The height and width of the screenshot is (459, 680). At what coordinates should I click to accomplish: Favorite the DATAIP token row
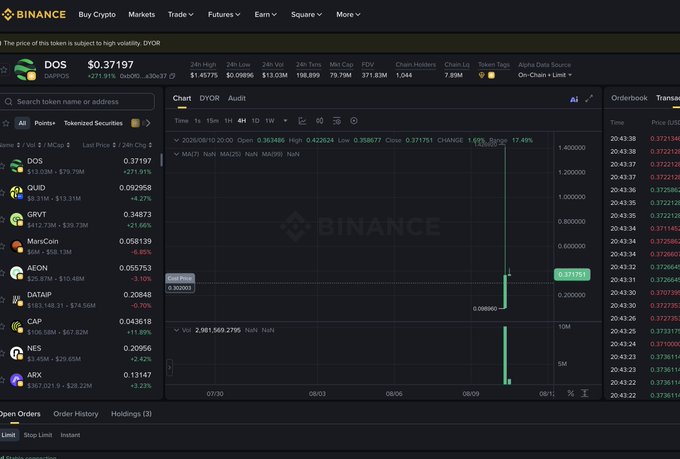tap(3, 300)
